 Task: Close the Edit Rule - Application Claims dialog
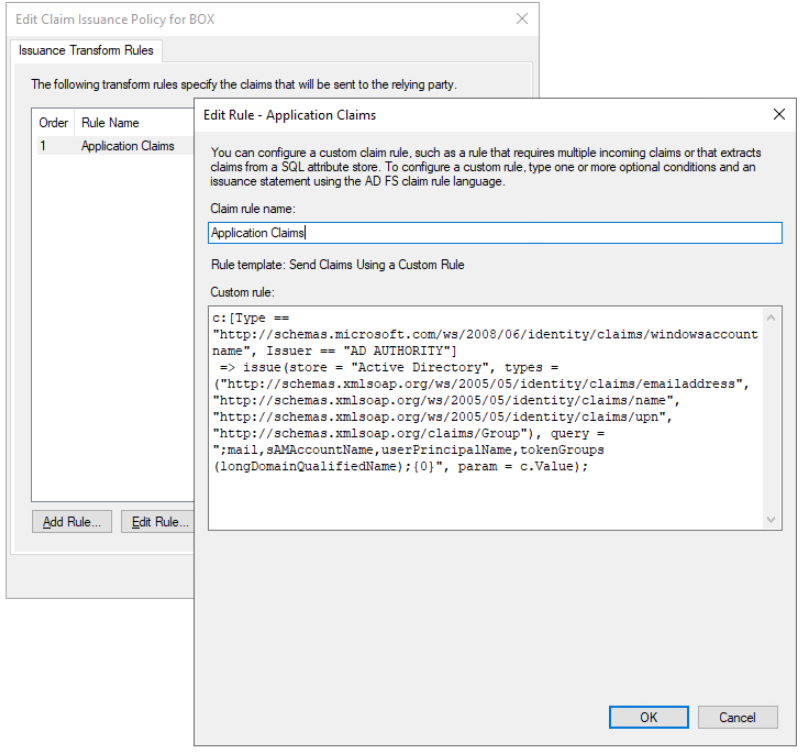(x=779, y=114)
